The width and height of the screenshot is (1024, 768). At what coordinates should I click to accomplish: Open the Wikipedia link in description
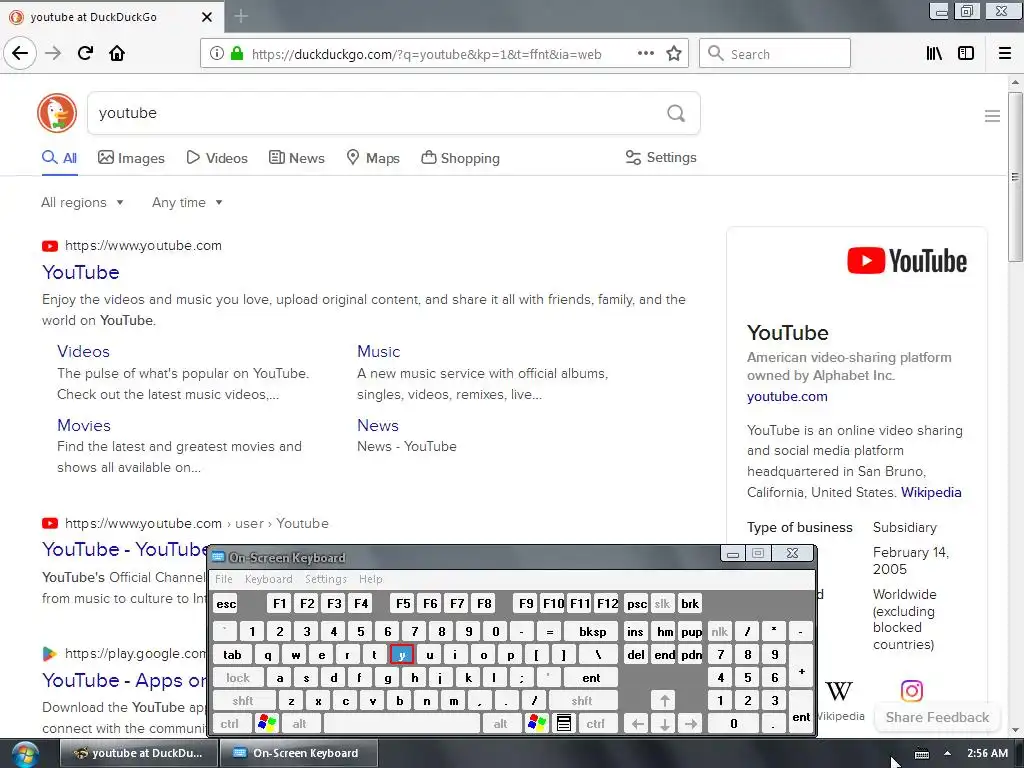(931, 492)
